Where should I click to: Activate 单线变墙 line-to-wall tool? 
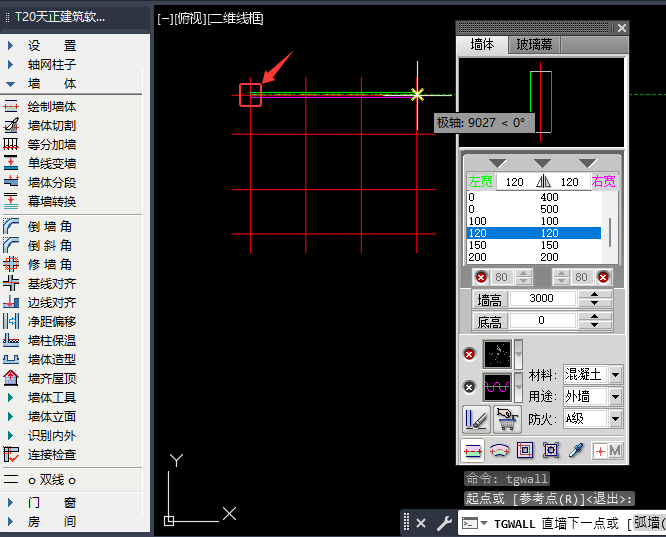coord(40,164)
